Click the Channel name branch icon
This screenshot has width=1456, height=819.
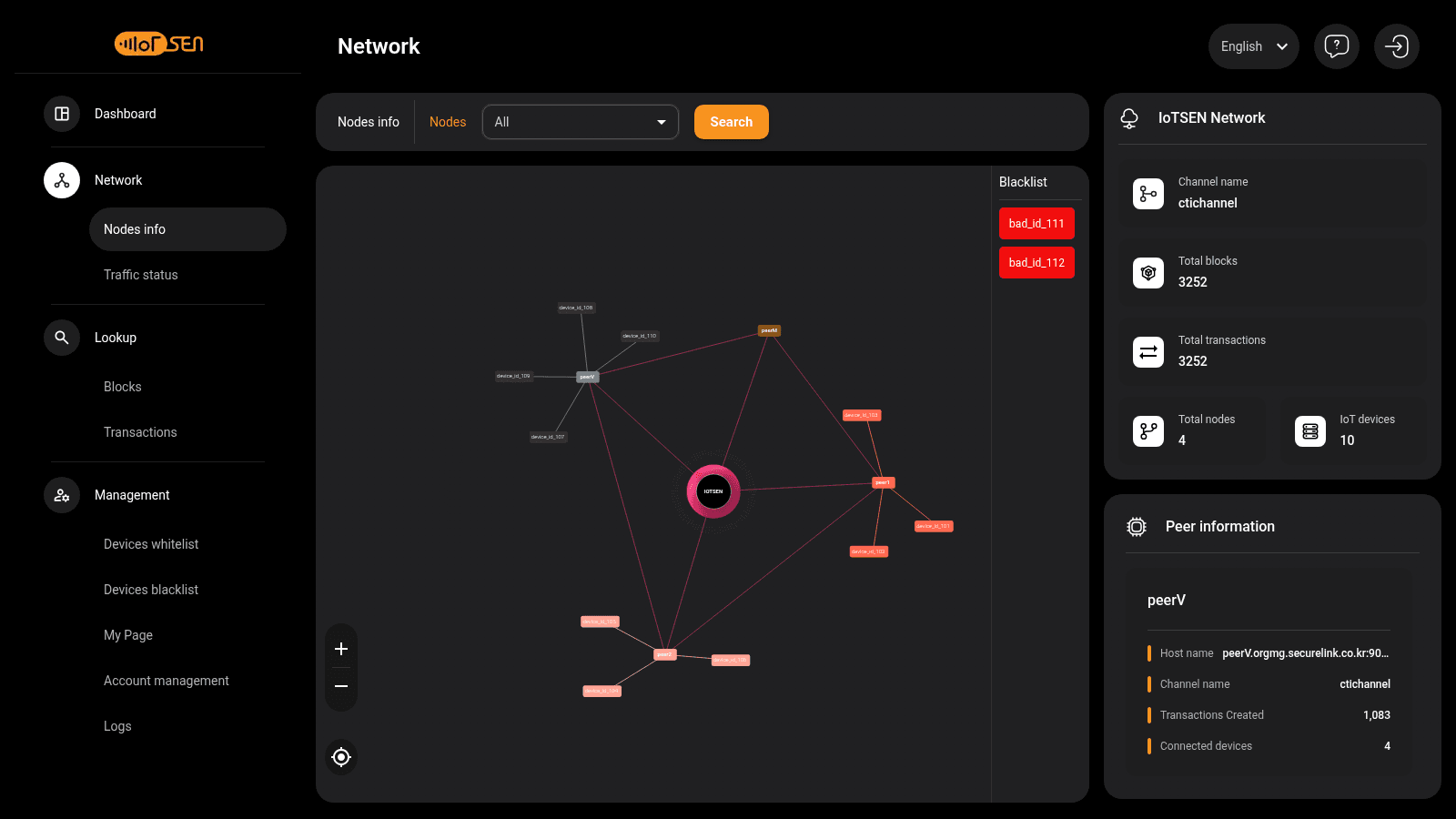[1148, 194]
